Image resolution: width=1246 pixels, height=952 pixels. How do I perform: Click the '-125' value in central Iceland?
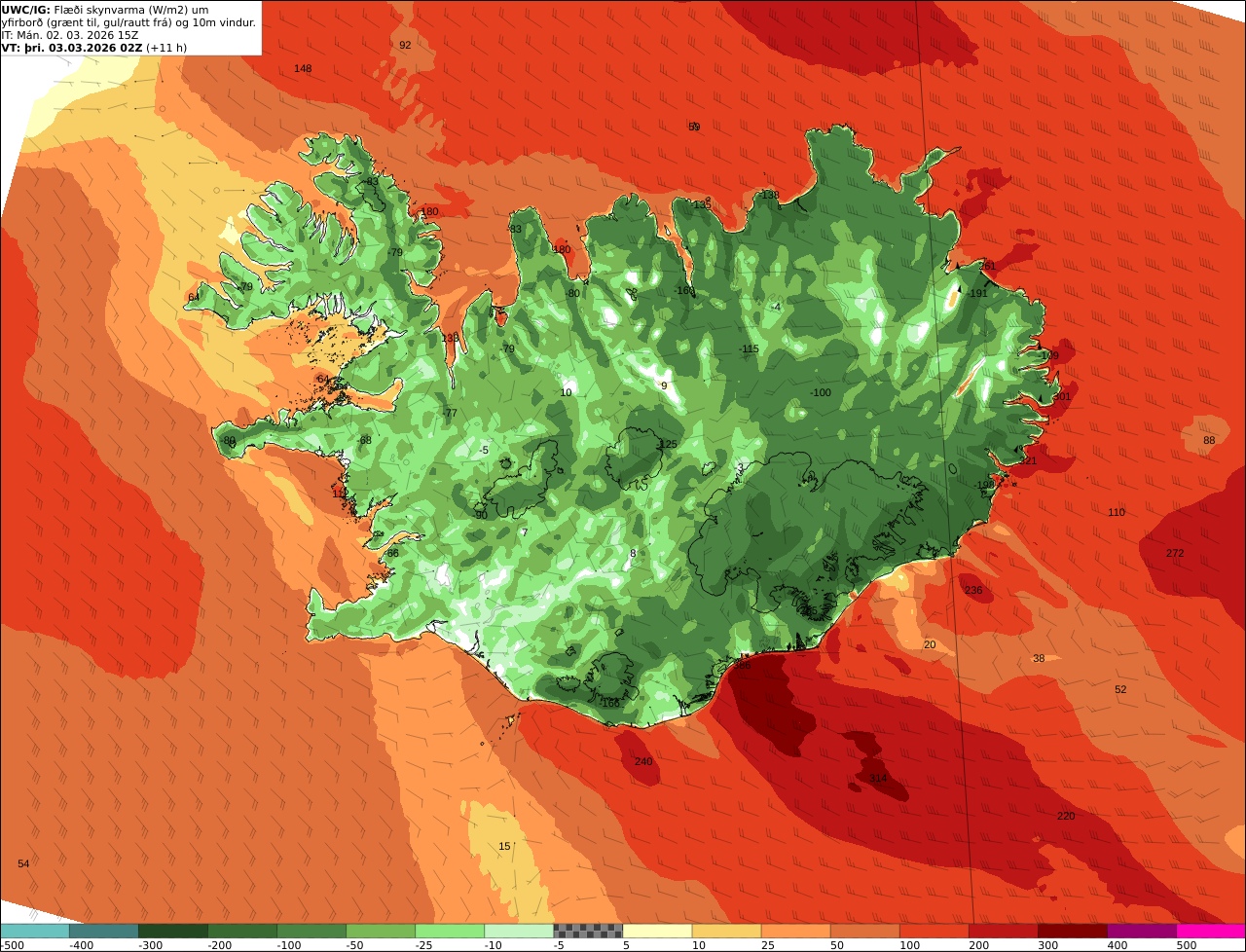(667, 444)
